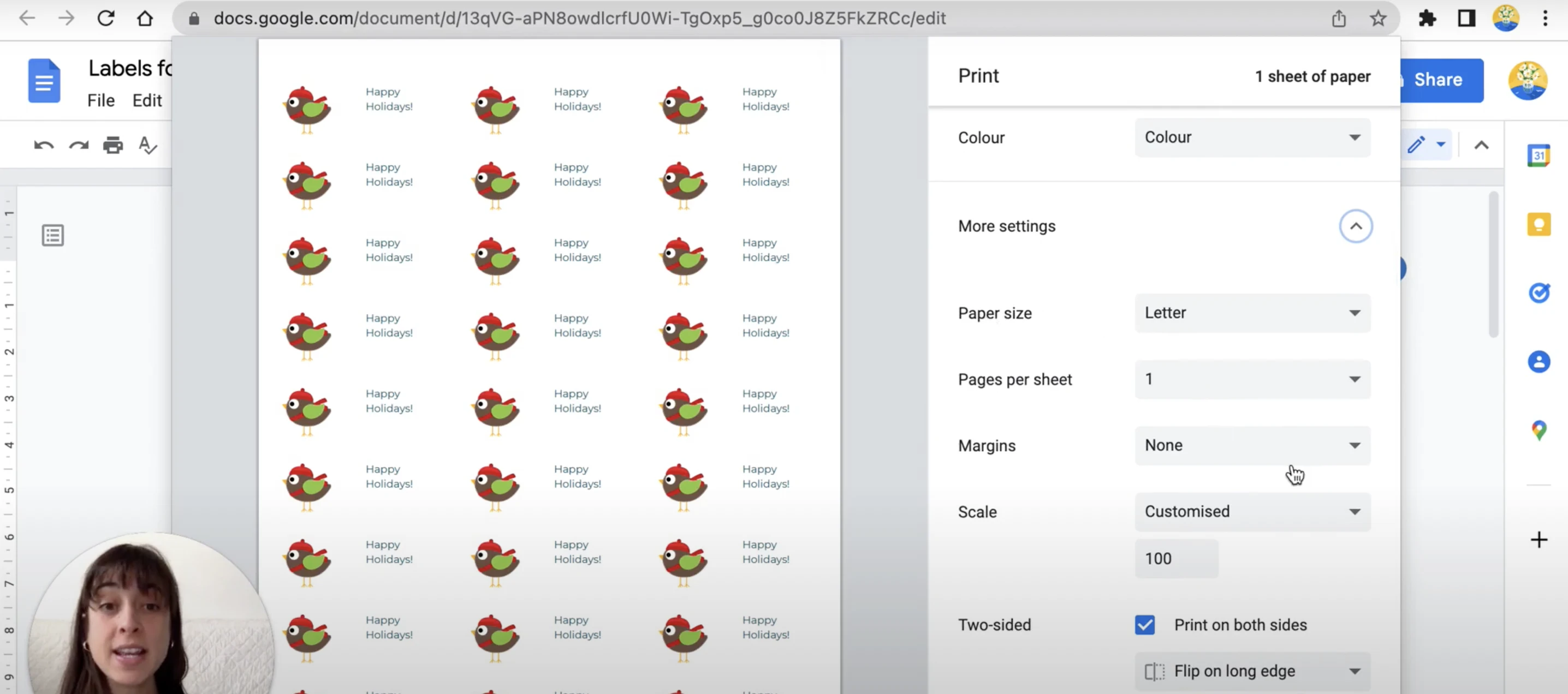Open the Margins dropdown selector
The image size is (1568, 694).
pyautogui.click(x=1252, y=445)
